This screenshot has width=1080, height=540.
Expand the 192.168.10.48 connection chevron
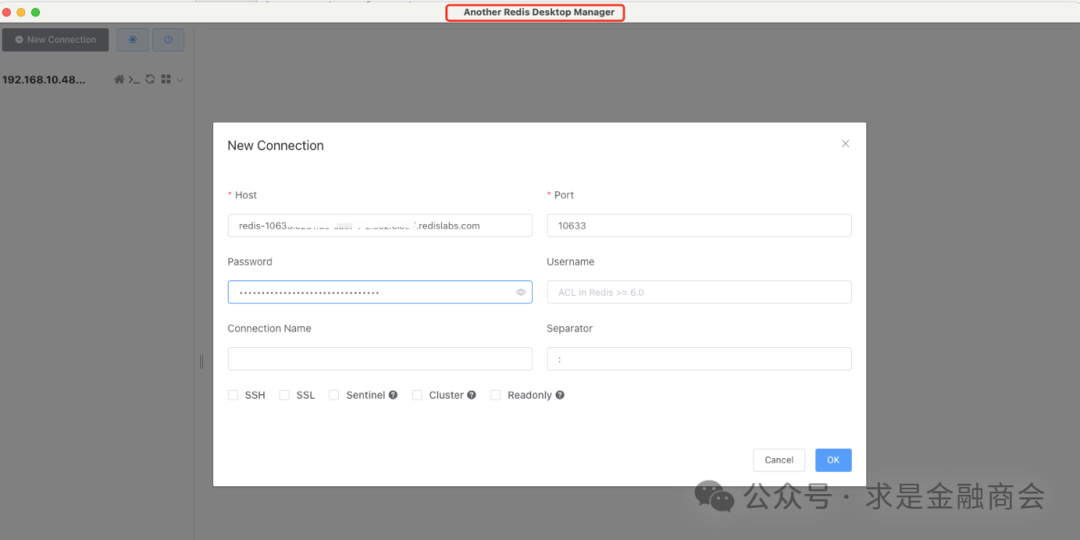[x=180, y=80]
